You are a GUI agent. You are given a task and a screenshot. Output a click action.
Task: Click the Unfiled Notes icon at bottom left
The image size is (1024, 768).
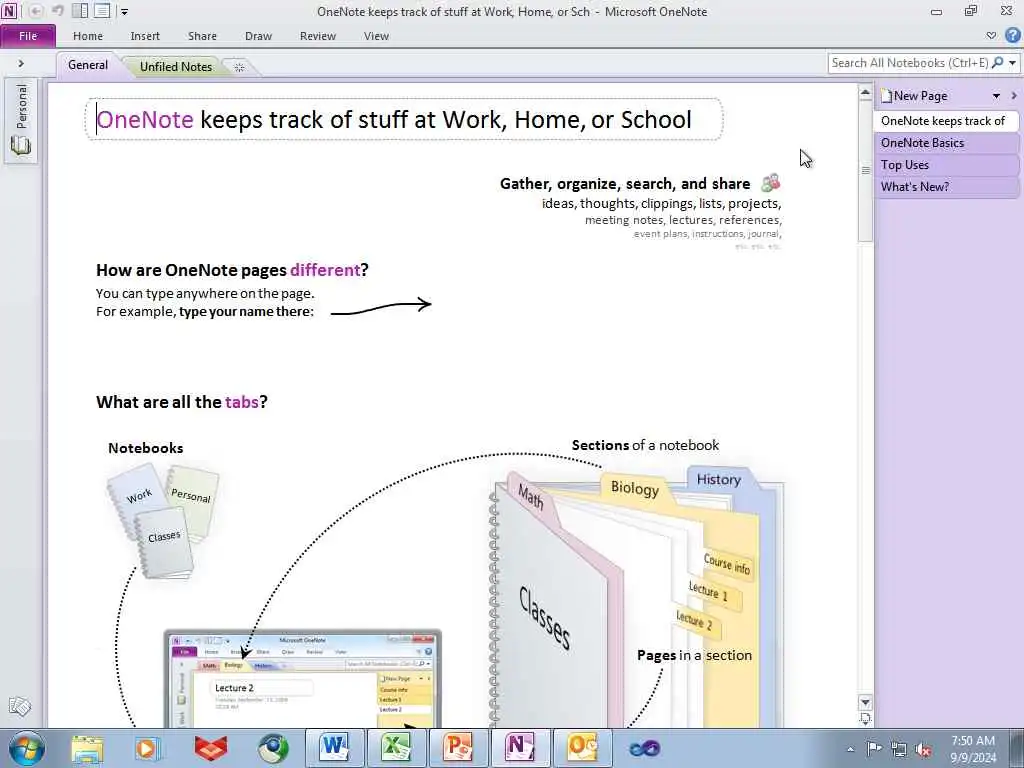pos(20,707)
